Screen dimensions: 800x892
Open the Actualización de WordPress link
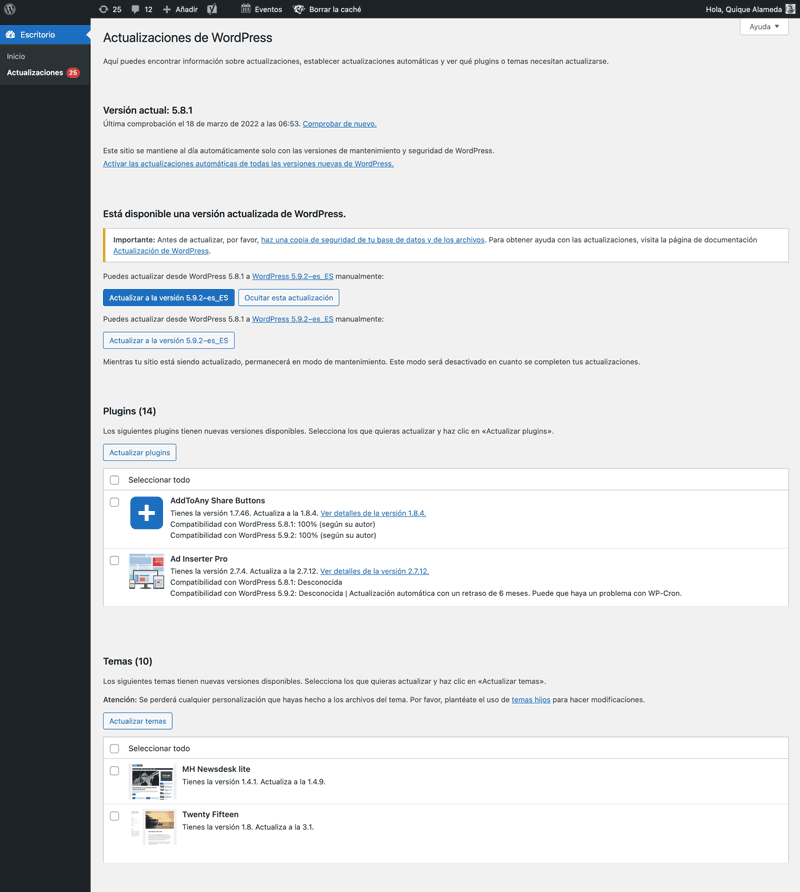[161, 251]
